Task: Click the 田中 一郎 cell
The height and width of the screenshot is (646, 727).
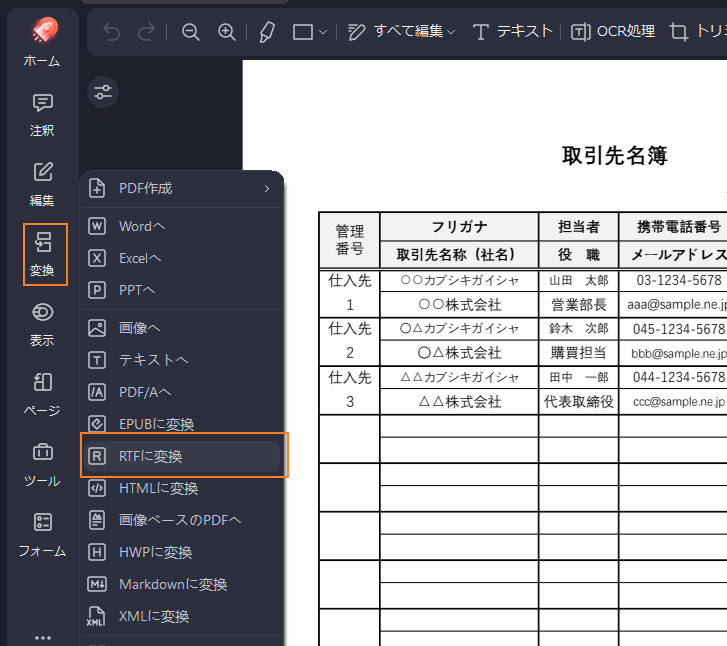Action: coord(579,377)
